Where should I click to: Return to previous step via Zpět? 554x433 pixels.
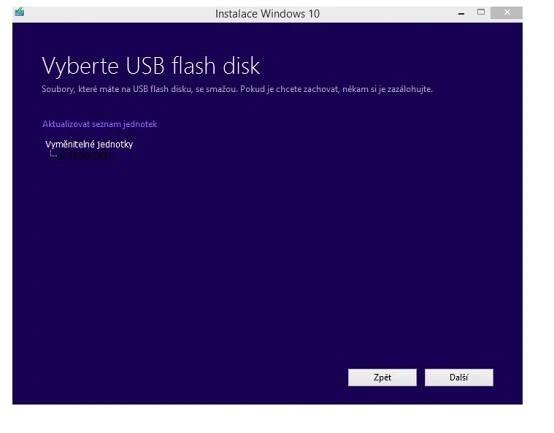tap(382, 378)
